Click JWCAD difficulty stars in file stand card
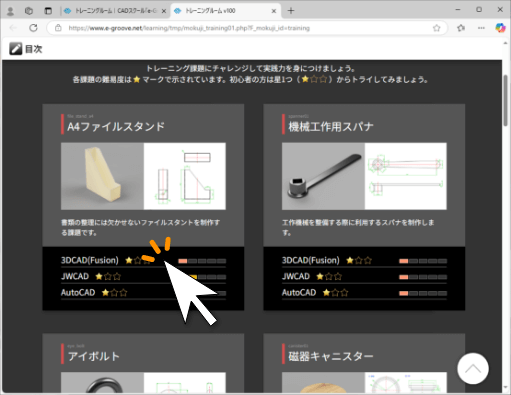The image size is (511, 395). (x=108, y=276)
